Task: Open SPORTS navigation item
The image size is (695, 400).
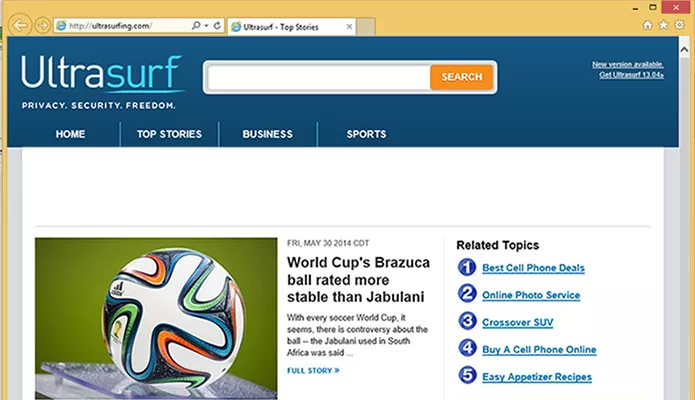Action: click(366, 134)
